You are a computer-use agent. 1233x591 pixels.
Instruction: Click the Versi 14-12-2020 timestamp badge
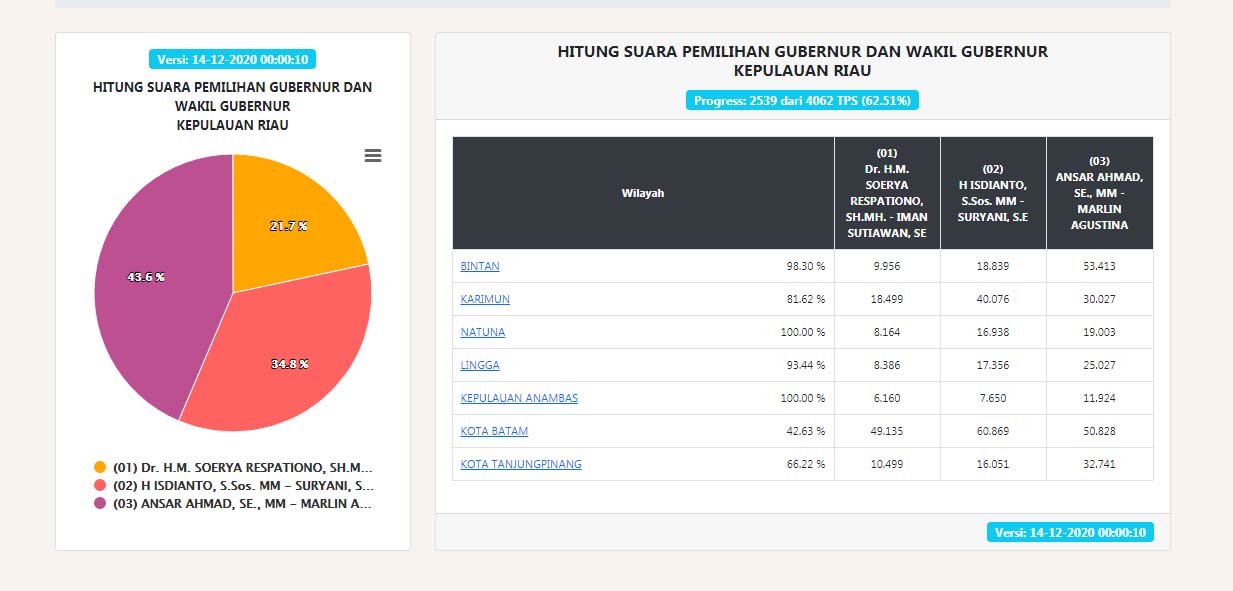point(234,58)
